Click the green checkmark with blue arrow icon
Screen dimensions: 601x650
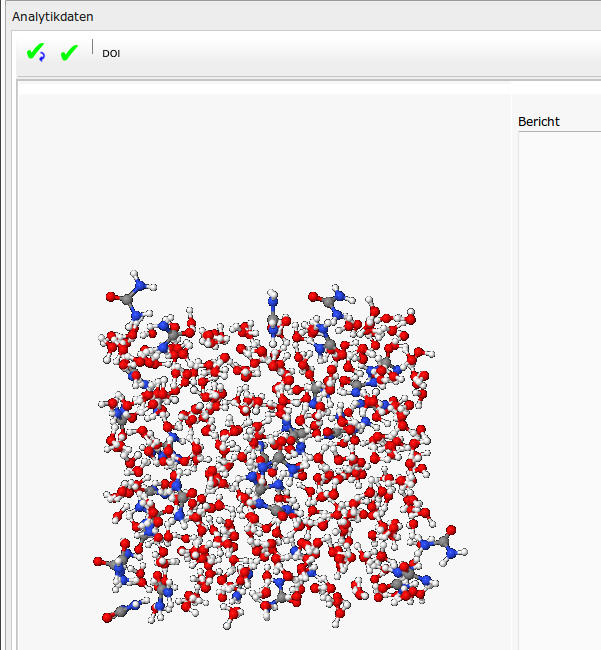(36, 52)
